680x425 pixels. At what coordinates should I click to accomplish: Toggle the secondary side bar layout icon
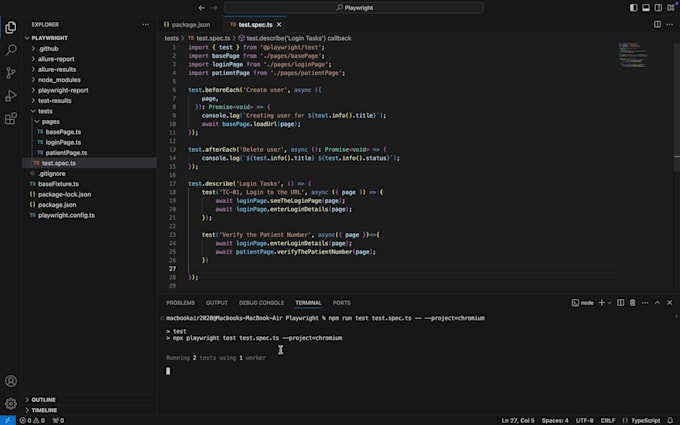point(658,7)
